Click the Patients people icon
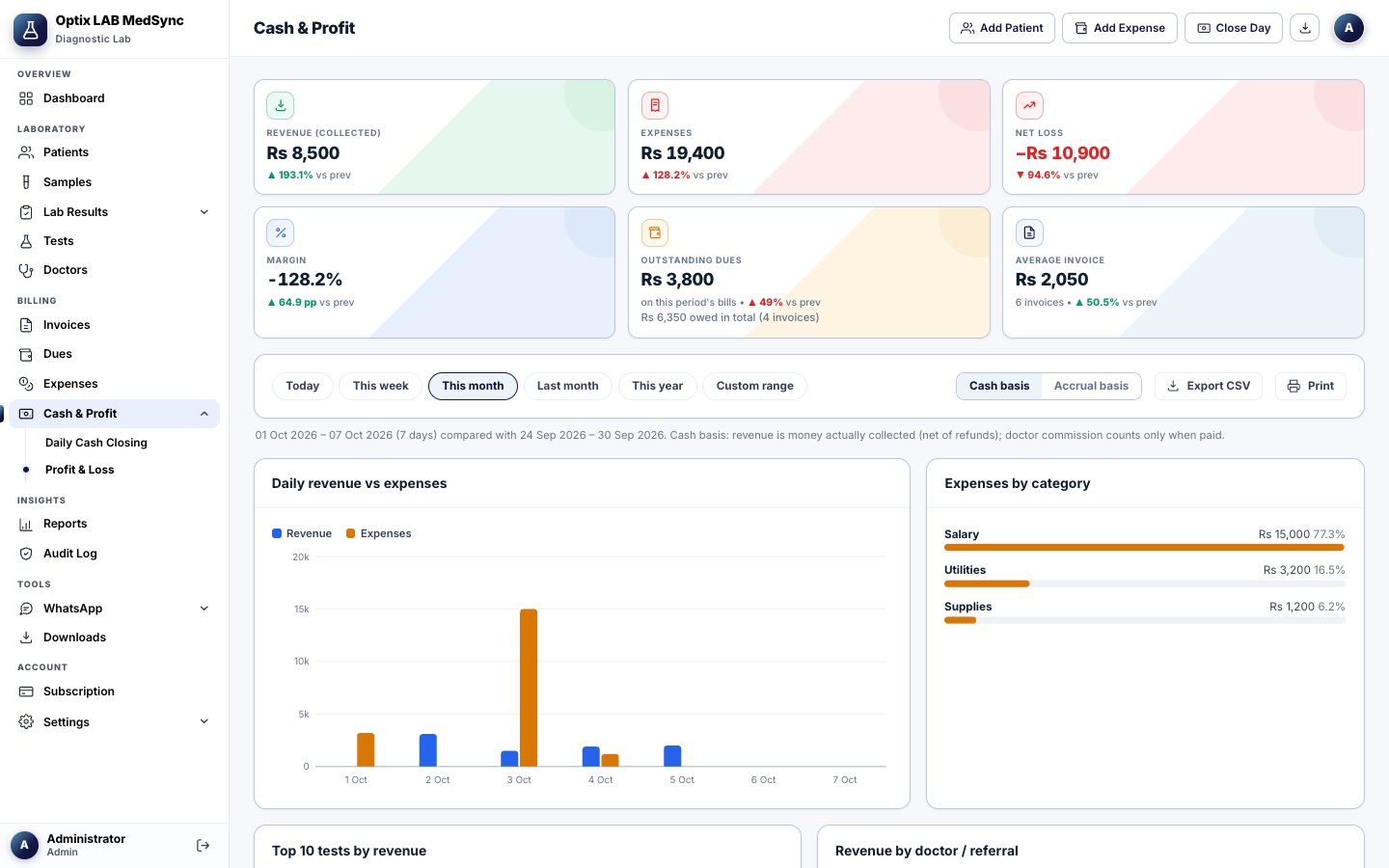 (x=26, y=152)
